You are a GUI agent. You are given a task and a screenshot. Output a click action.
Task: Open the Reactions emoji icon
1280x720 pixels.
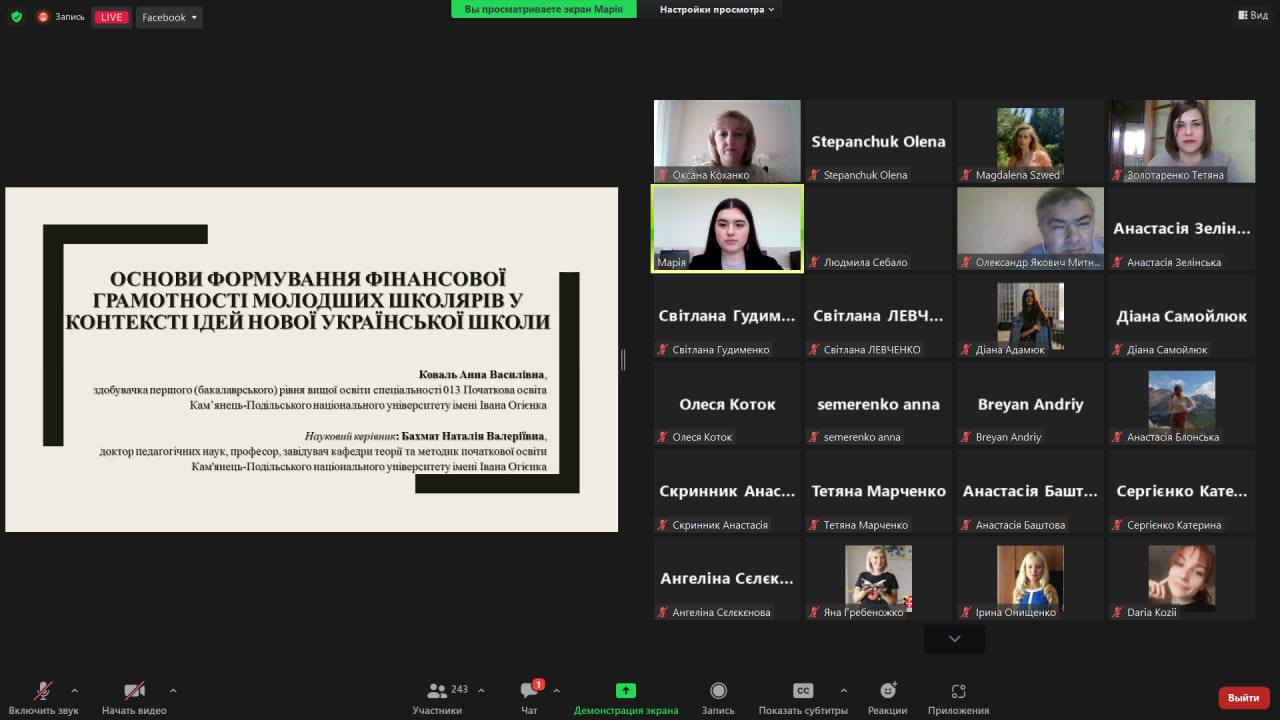[x=887, y=691]
